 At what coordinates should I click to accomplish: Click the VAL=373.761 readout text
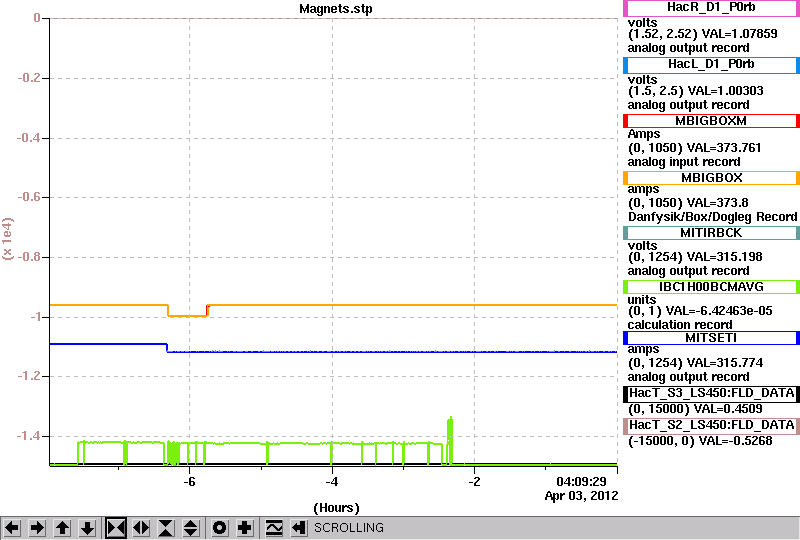(x=724, y=148)
